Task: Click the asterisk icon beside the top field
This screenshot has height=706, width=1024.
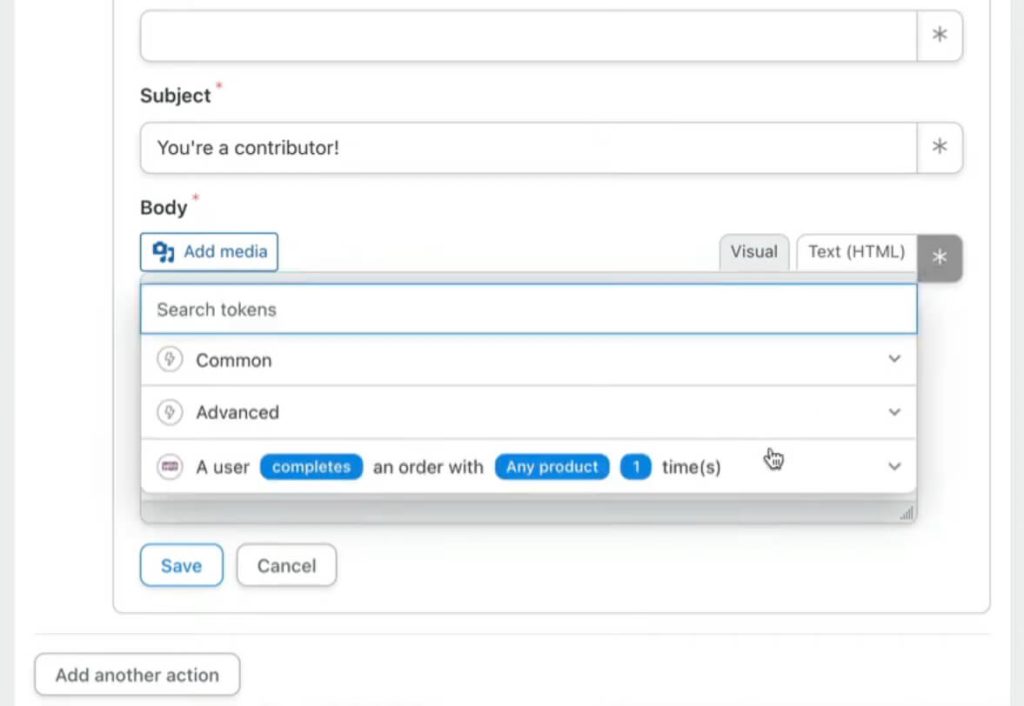Action: pos(939,34)
